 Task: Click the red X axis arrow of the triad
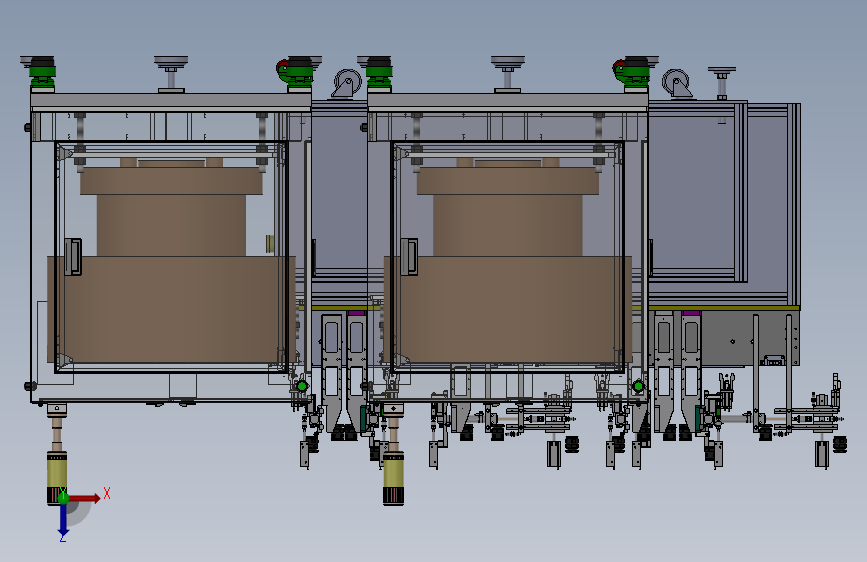[84, 498]
